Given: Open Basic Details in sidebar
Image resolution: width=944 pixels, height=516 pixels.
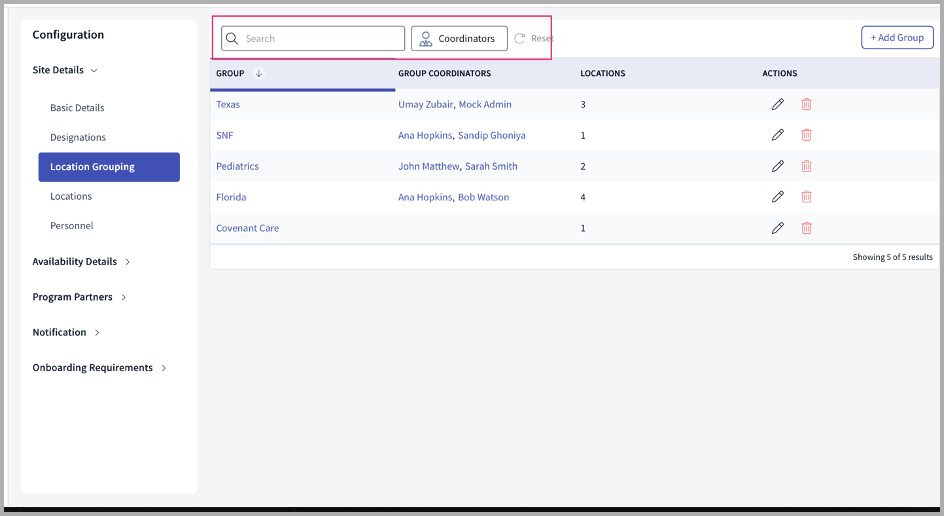Looking at the screenshot, I should point(77,108).
